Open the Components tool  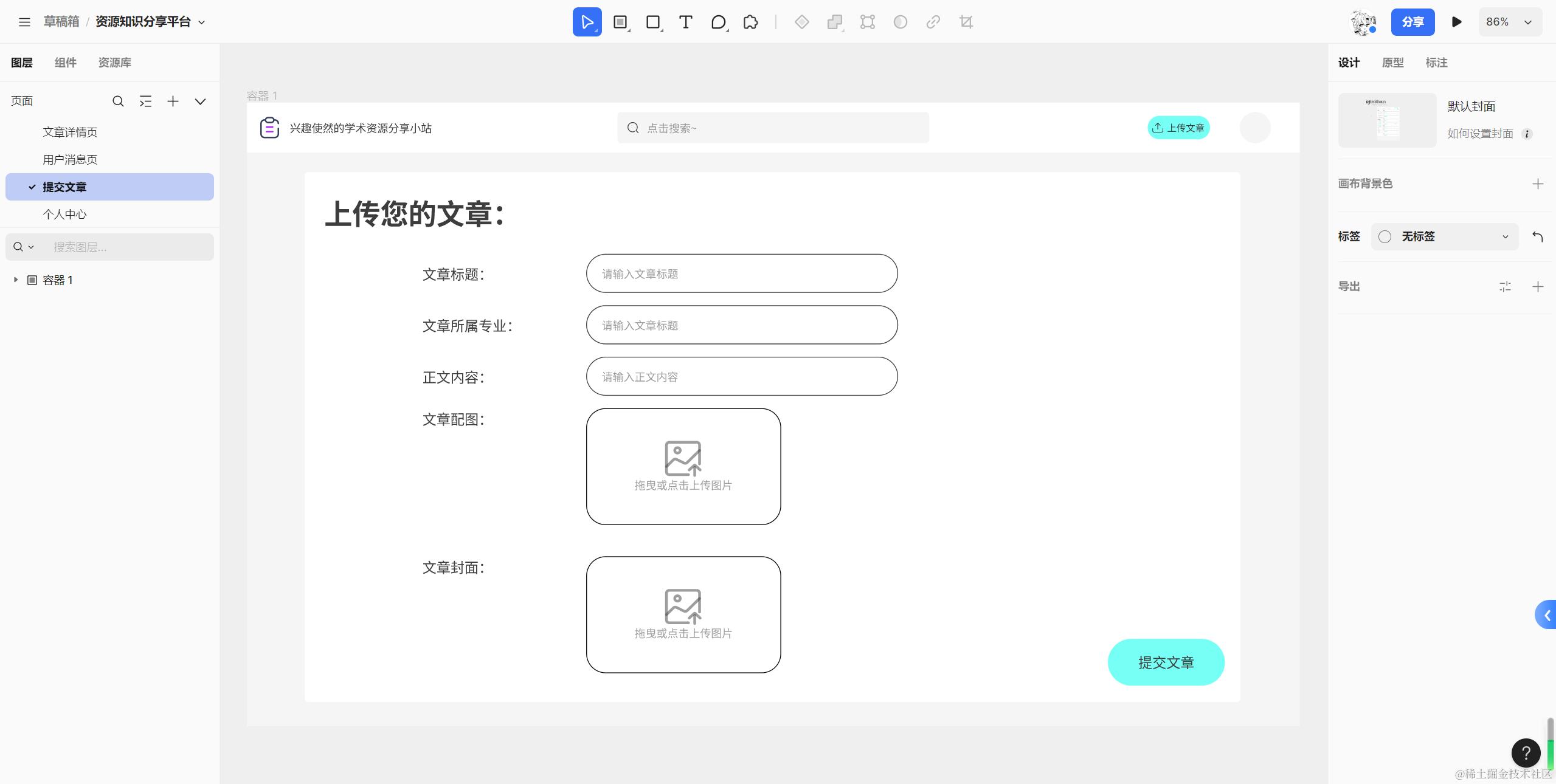(x=750, y=22)
